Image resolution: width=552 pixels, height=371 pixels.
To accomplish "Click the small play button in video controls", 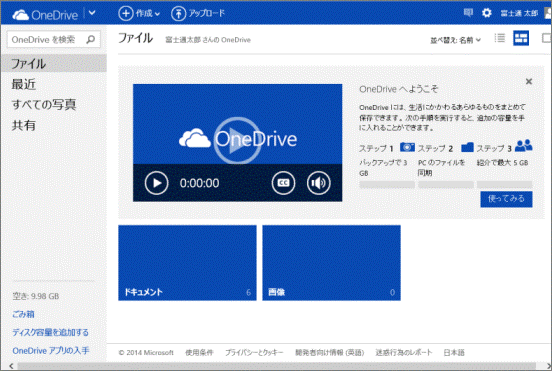I will coord(157,183).
